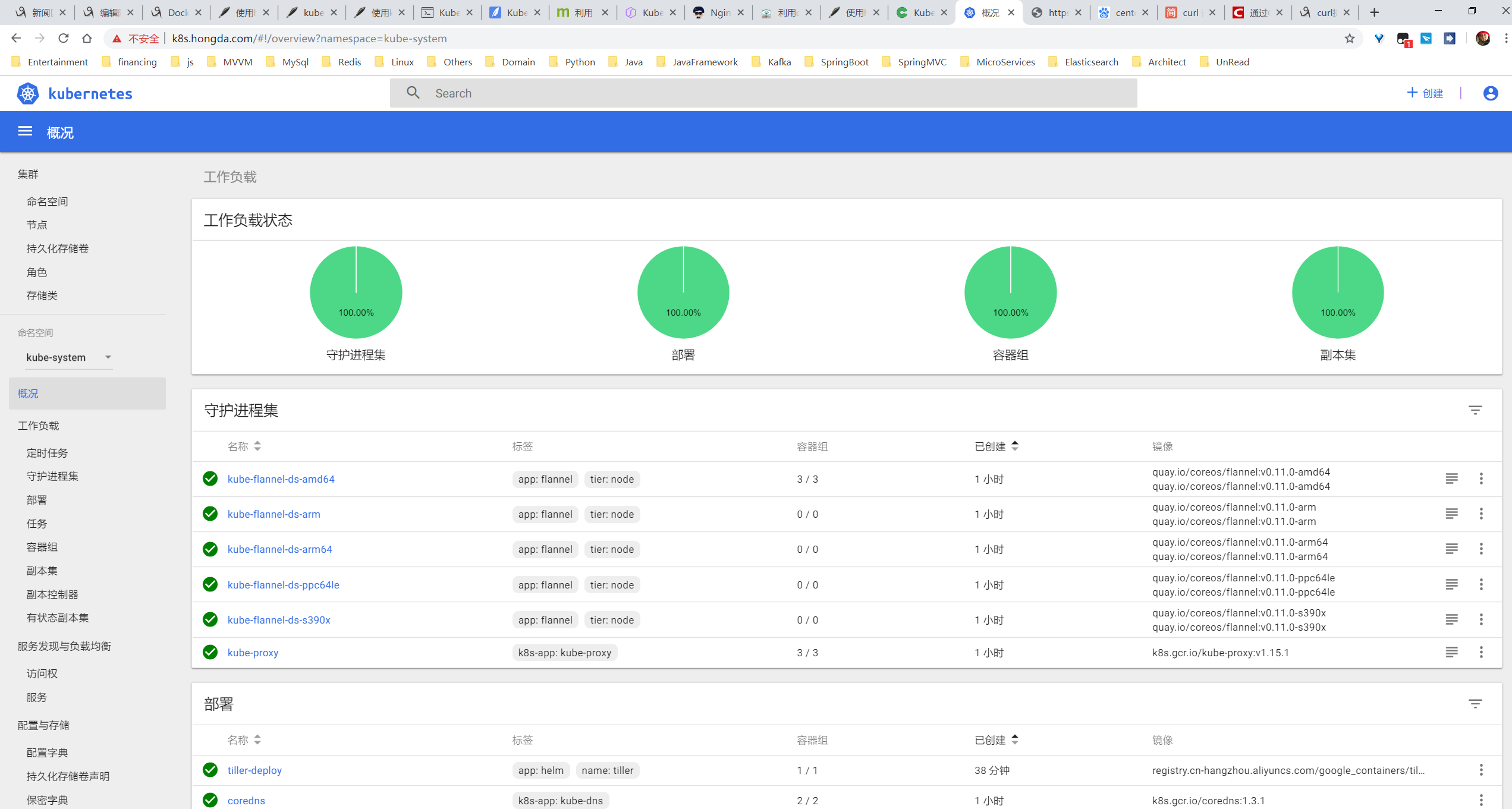Sort DaemonSets by created column

click(x=996, y=446)
